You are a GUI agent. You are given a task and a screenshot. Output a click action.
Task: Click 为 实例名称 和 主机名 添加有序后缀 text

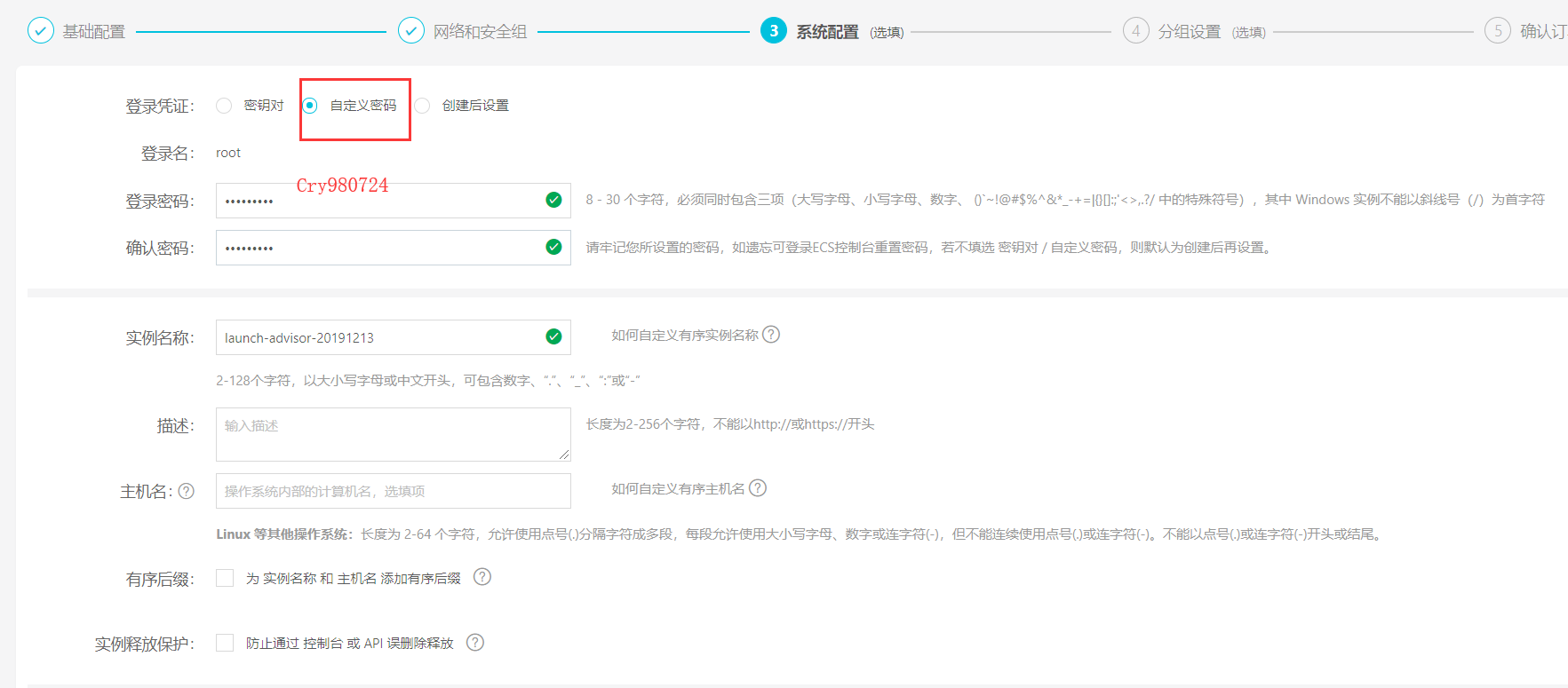click(354, 579)
